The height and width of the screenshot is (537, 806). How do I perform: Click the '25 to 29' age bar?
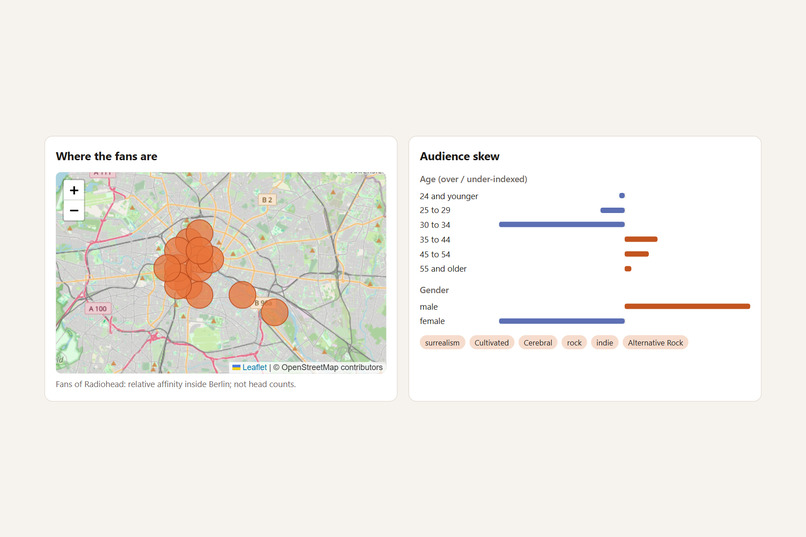click(613, 210)
